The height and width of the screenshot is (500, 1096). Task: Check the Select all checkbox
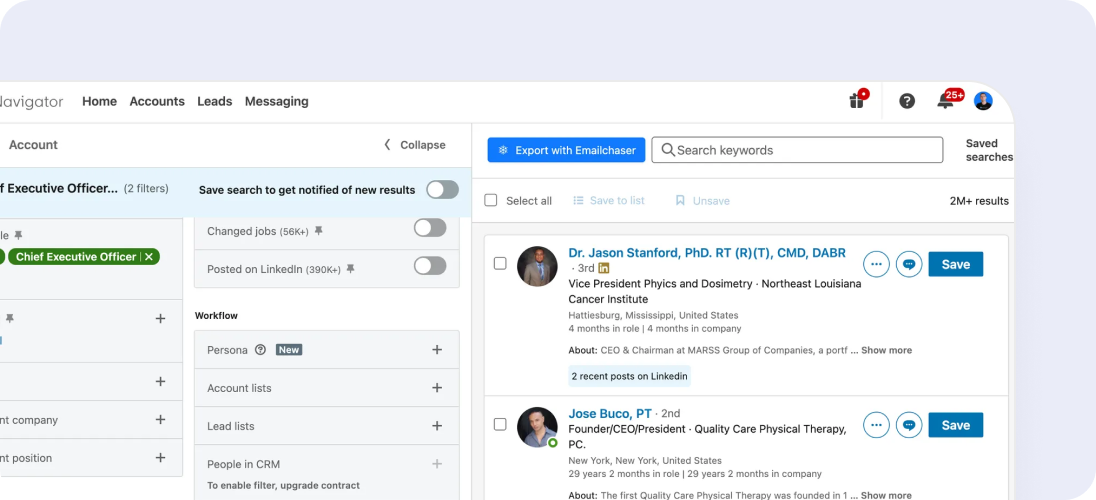[x=491, y=201]
